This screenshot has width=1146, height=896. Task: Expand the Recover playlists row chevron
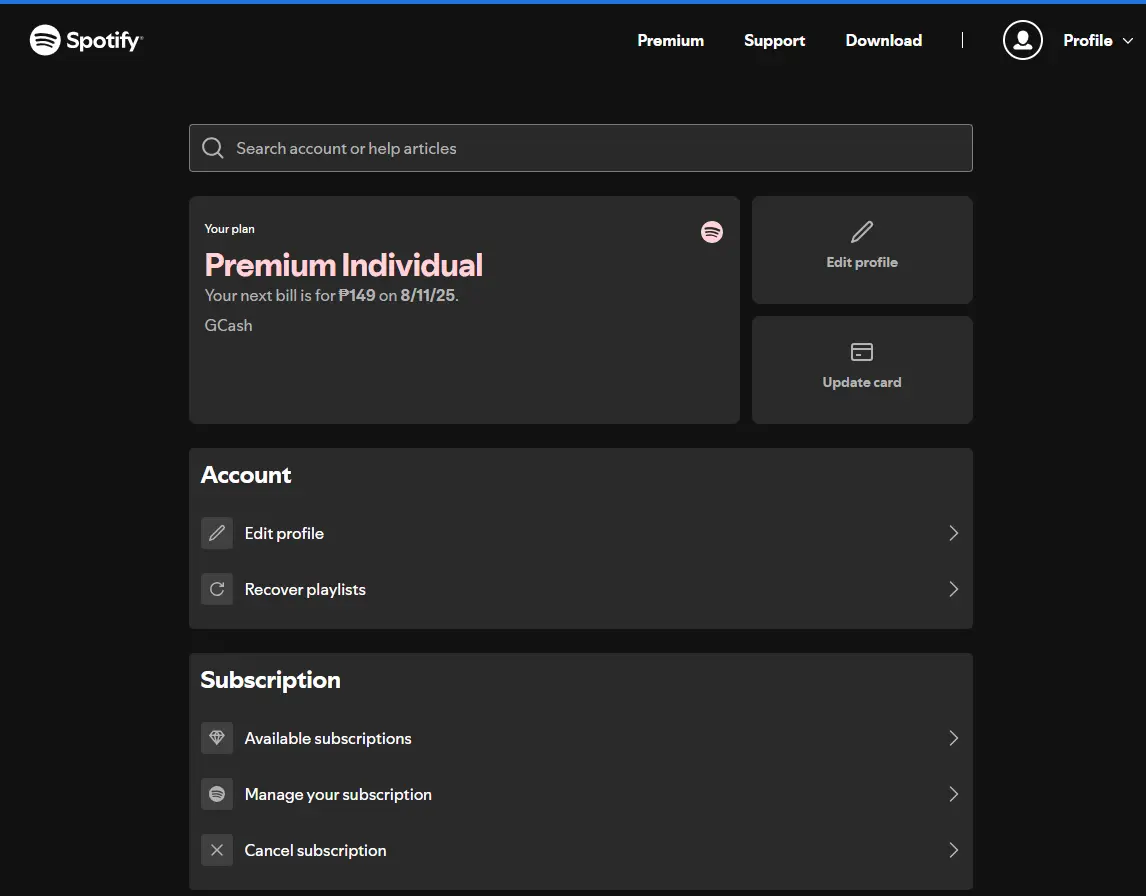954,589
